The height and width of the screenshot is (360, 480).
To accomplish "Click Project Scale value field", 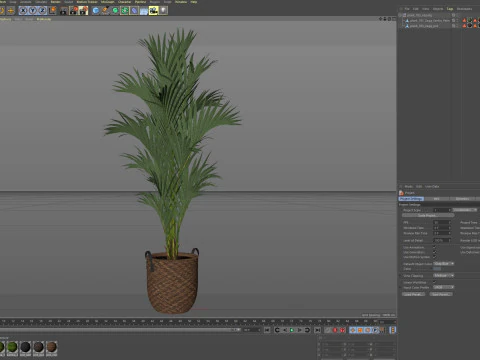I will pyautogui.click(x=442, y=210).
